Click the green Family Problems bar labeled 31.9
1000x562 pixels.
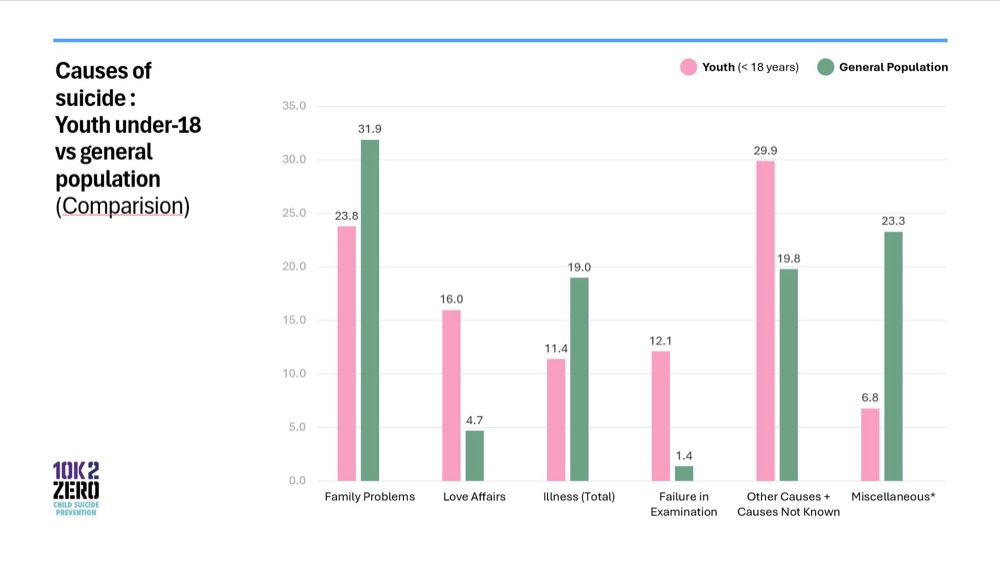[370, 310]
